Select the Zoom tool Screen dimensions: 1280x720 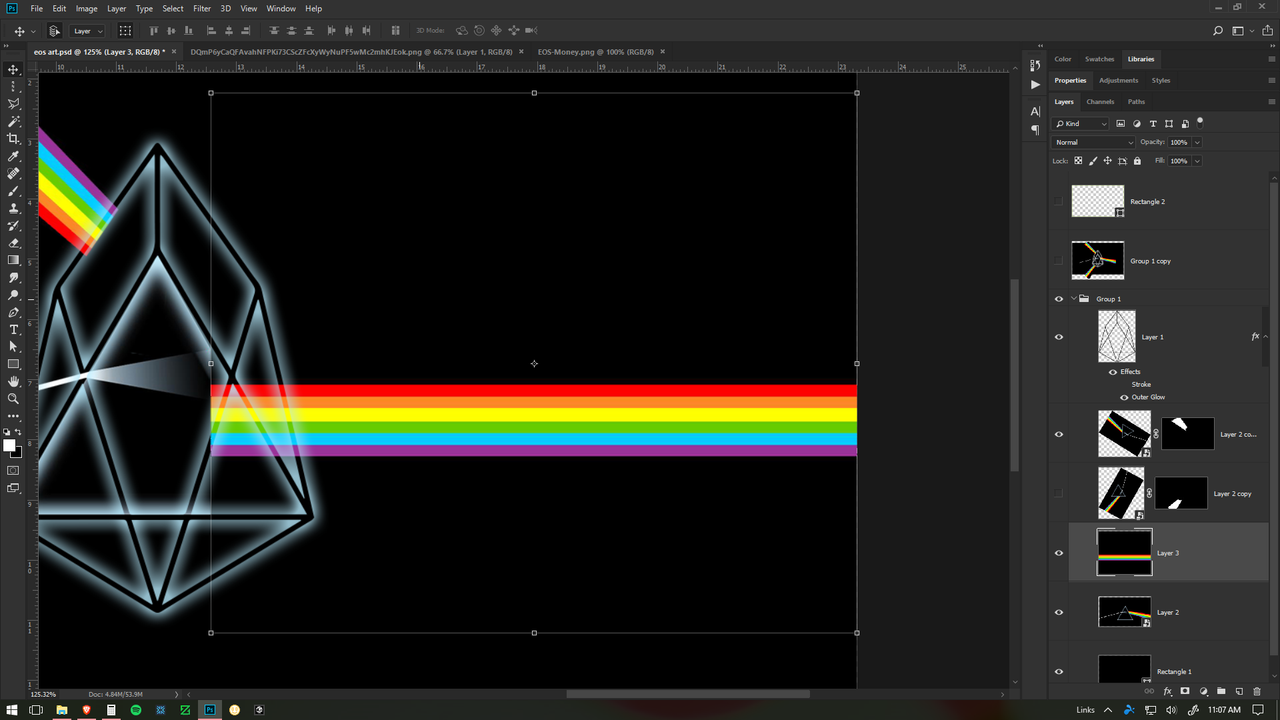14,399
